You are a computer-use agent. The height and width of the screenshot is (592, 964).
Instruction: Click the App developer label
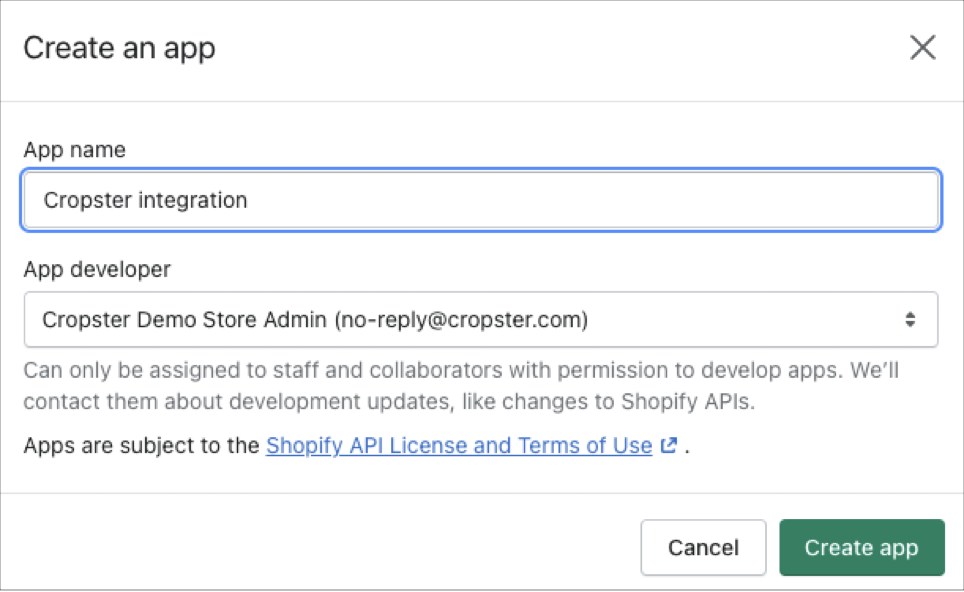tap(97, 269)
